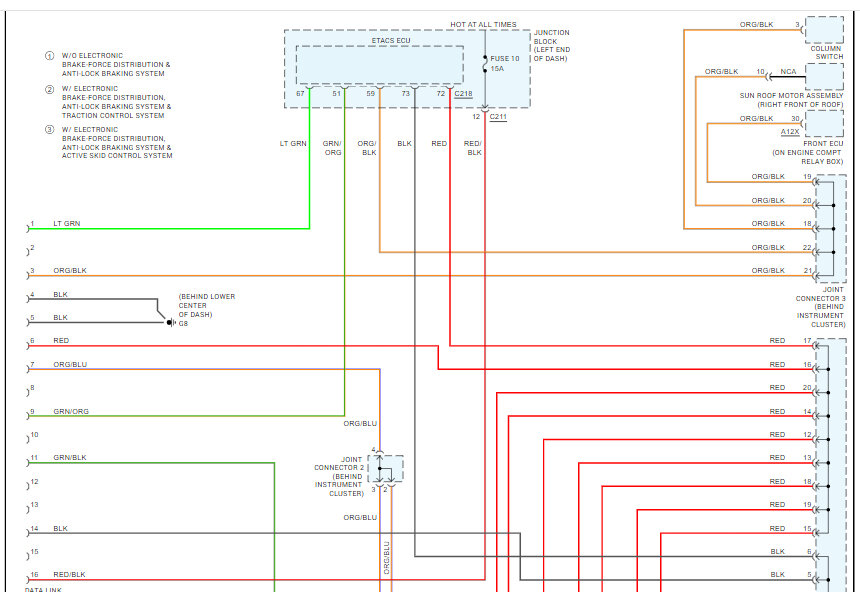Click LT GRN label at data link pin 1

click(66, 224)
